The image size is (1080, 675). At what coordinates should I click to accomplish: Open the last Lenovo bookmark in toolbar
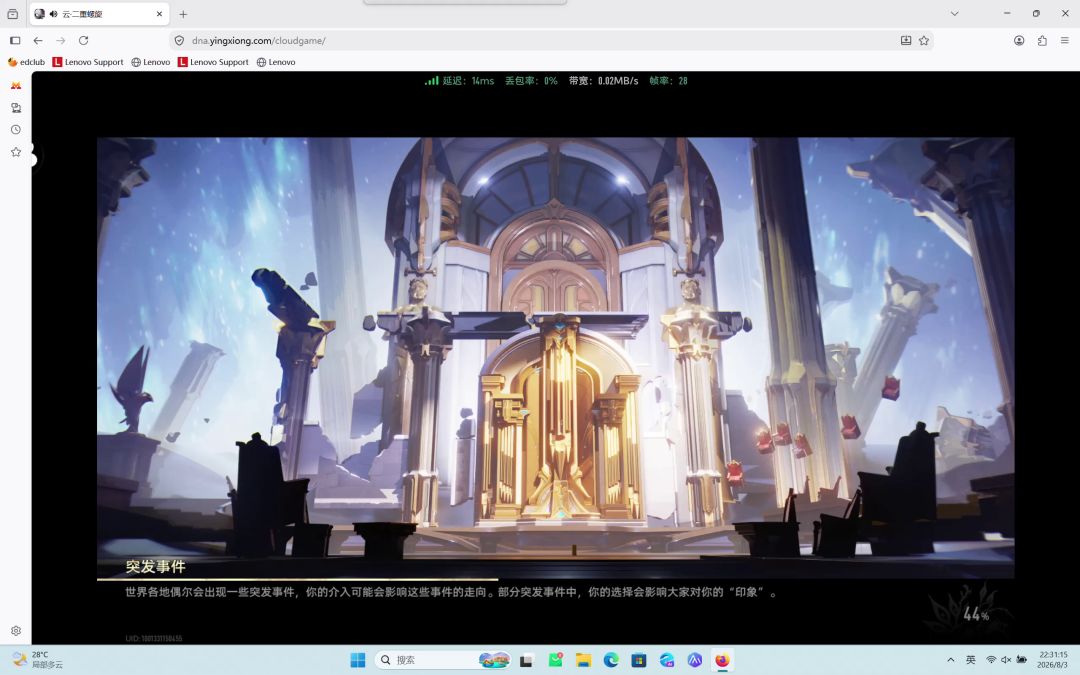point(276,62)
